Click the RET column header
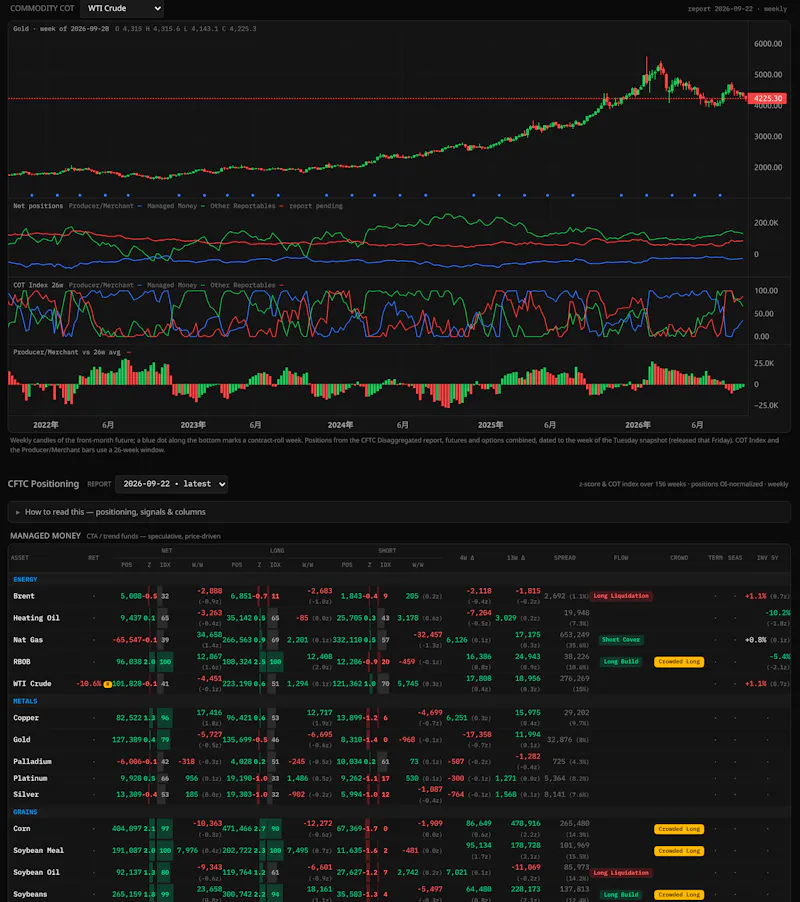 pyautogui.click(x=93, y=557)
